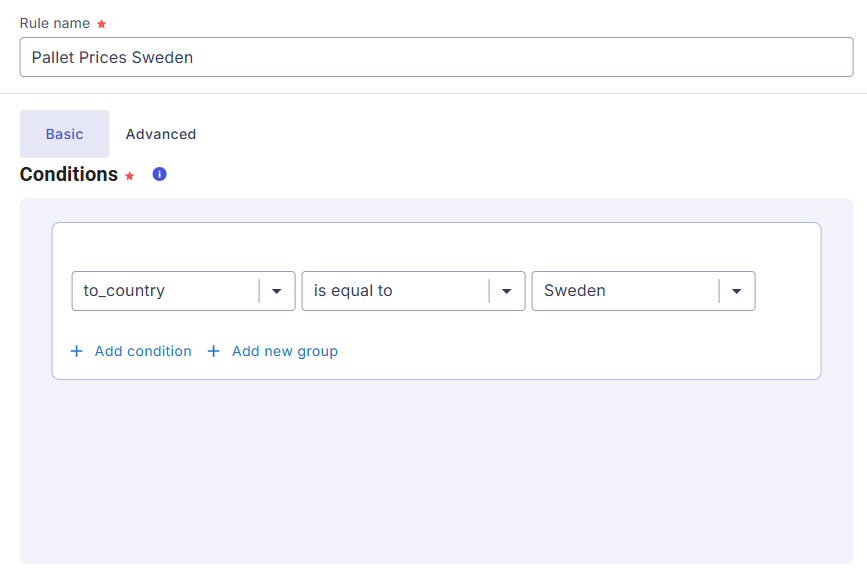The height and width of the screenshot is (571, 867).
Task: Open the Sweden value dropdown arrow
Action: click(x=737, y=291)
